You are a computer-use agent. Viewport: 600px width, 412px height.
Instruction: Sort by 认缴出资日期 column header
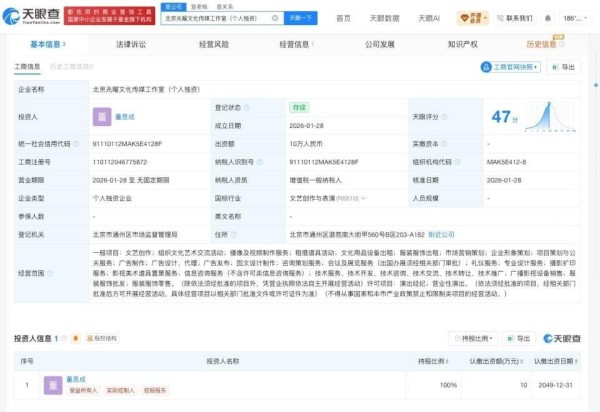click(x=556, y=361)
